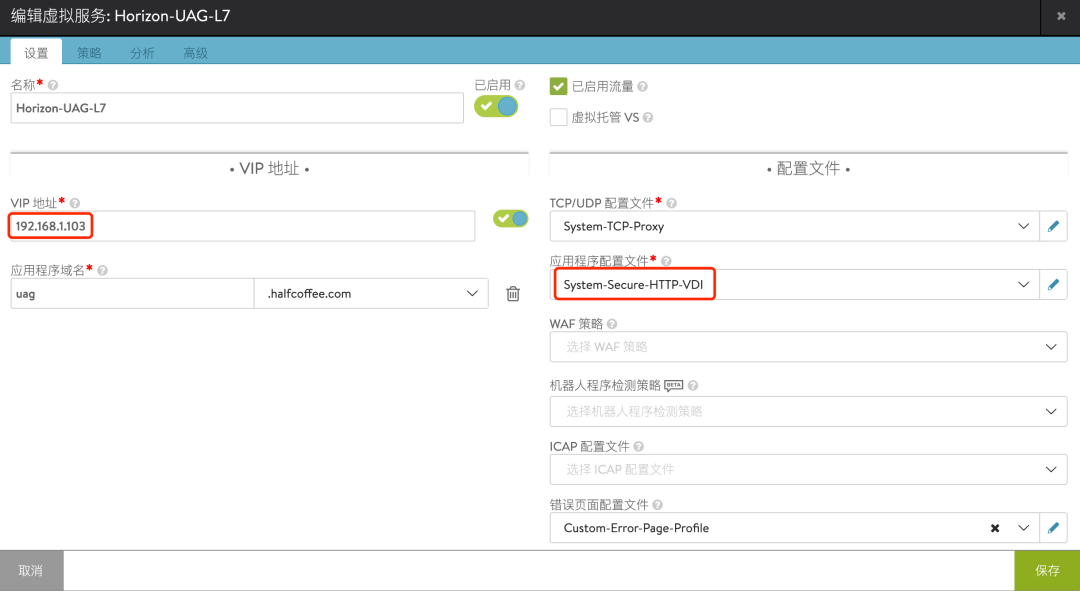Show help for WAF 策略
Image resolution: width=1080 pixels, height=591 pixels.
612,324
